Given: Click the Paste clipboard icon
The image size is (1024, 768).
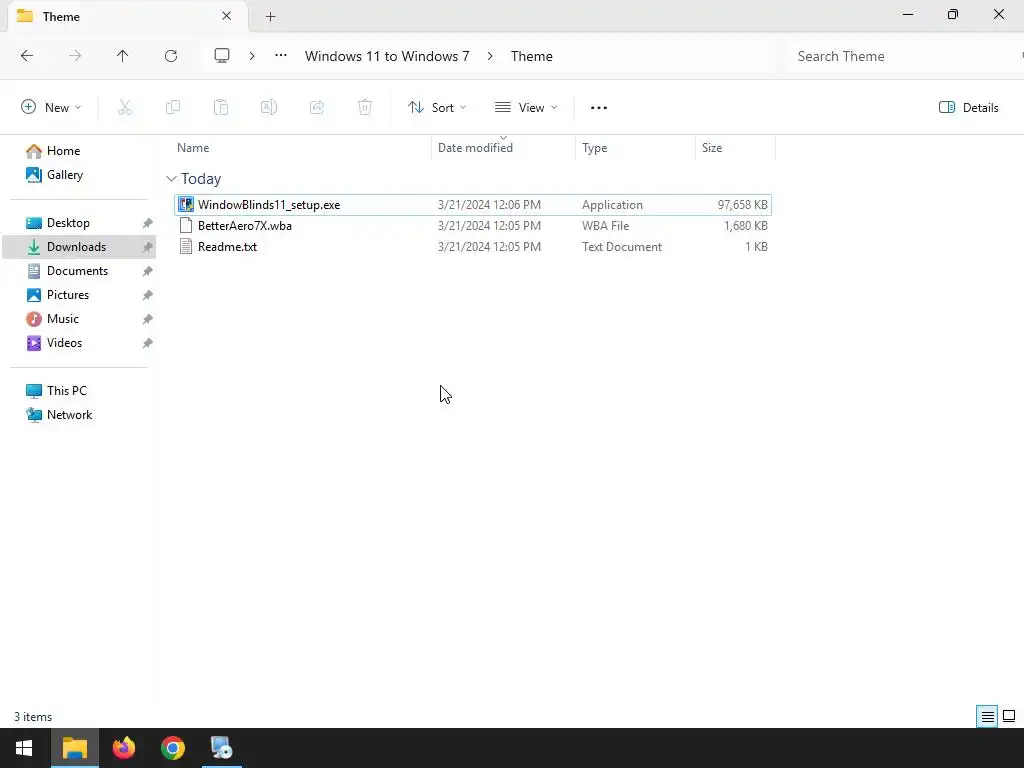Looking at the screenshot, I should tap(221, 108).
